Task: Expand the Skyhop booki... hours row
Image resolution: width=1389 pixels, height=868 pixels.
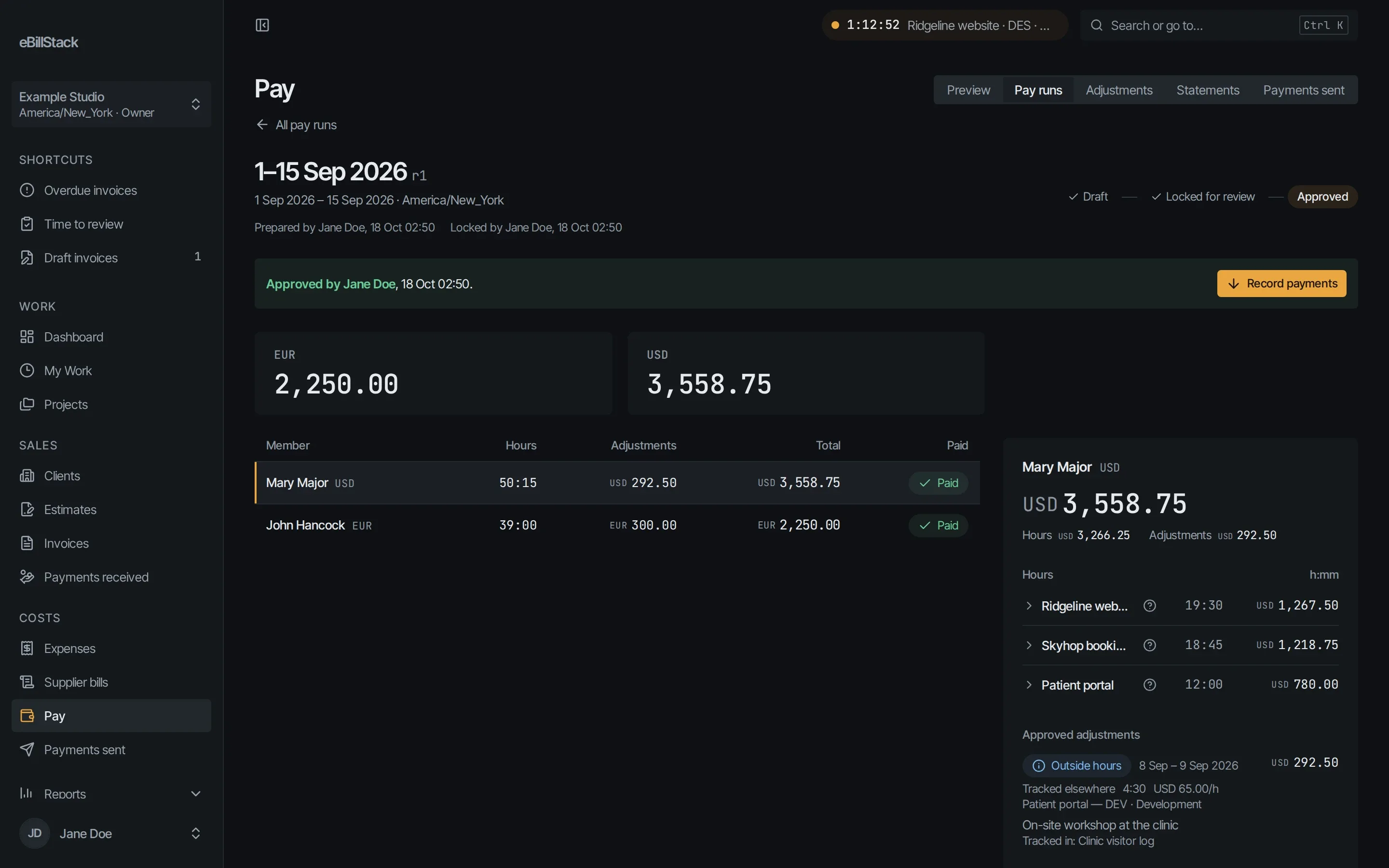Action: click(1029, 645)
